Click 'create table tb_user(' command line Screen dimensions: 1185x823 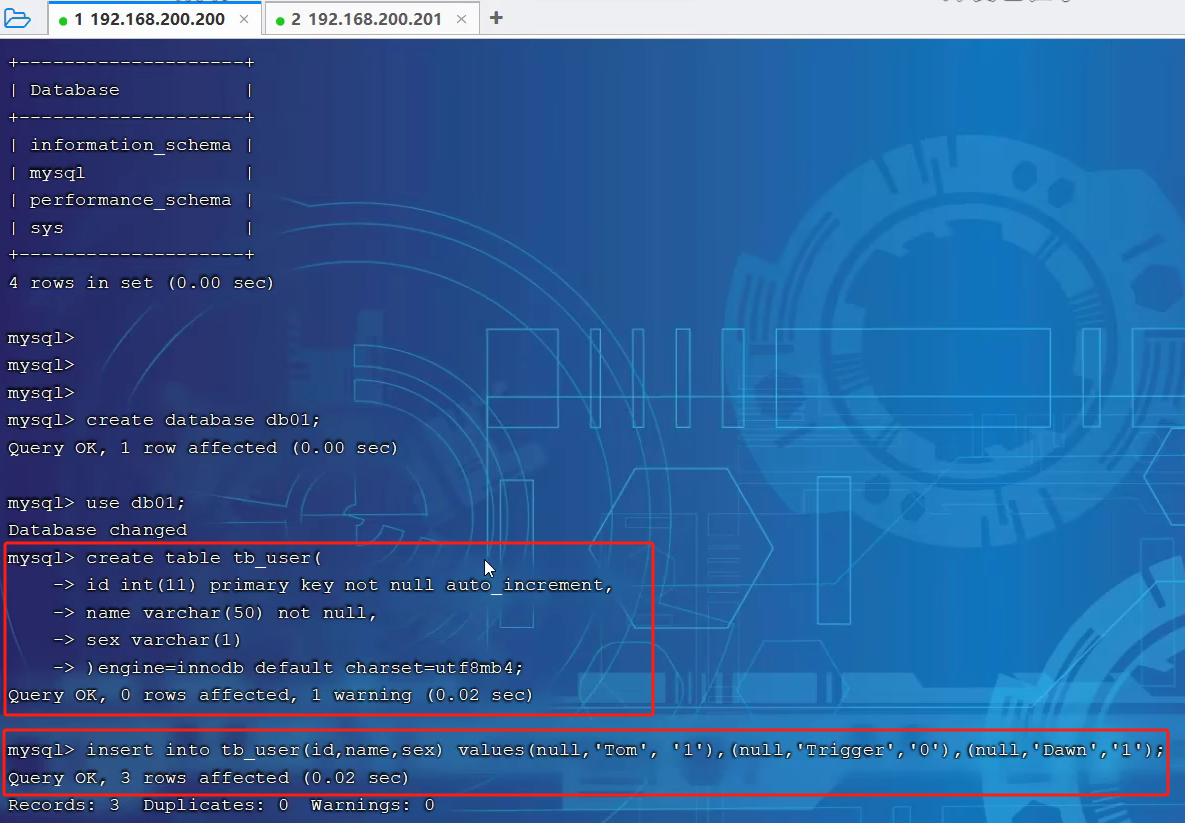165,558
